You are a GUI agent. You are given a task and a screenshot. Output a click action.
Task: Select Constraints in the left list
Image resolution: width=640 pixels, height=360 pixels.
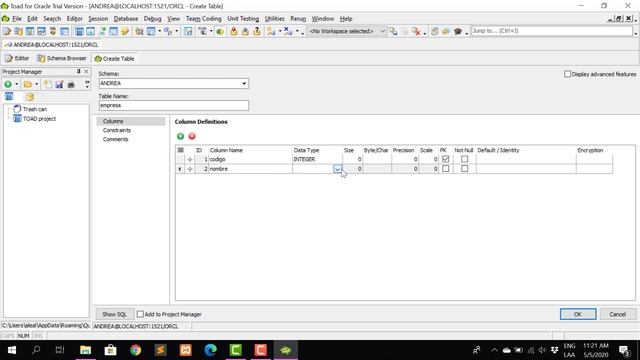[117, 130]
